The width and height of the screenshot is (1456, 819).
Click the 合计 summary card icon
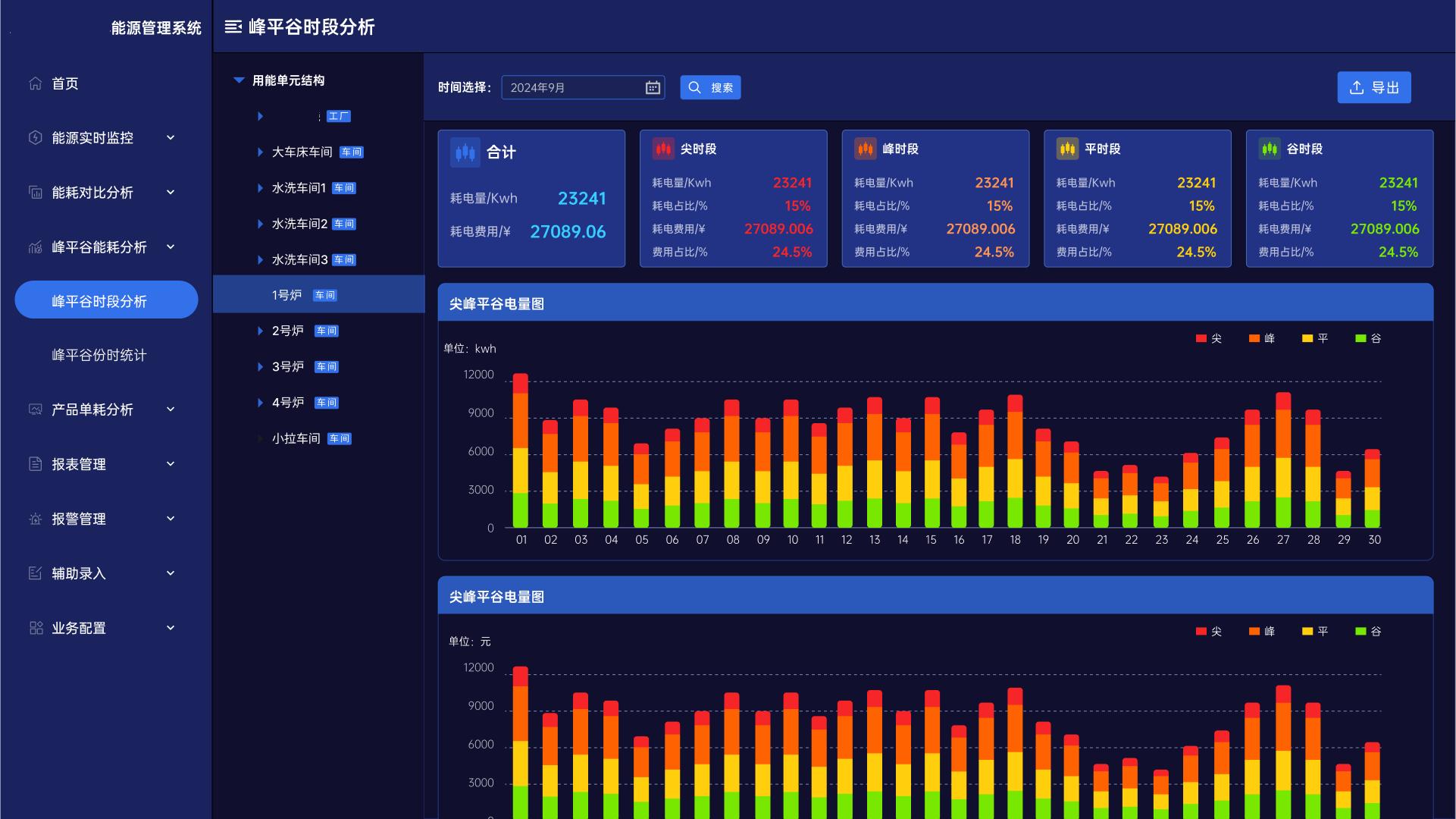click(x=465, y=152)
